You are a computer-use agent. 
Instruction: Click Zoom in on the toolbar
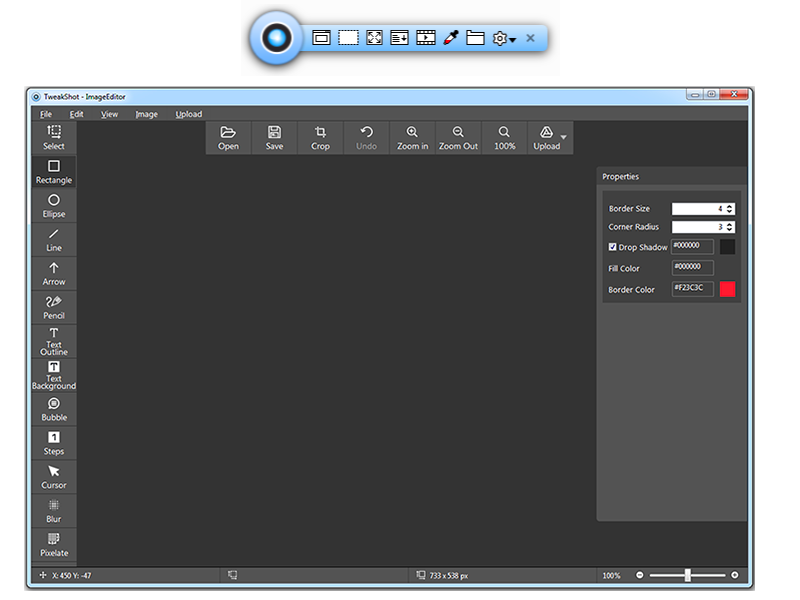click(x=412, y=138)
